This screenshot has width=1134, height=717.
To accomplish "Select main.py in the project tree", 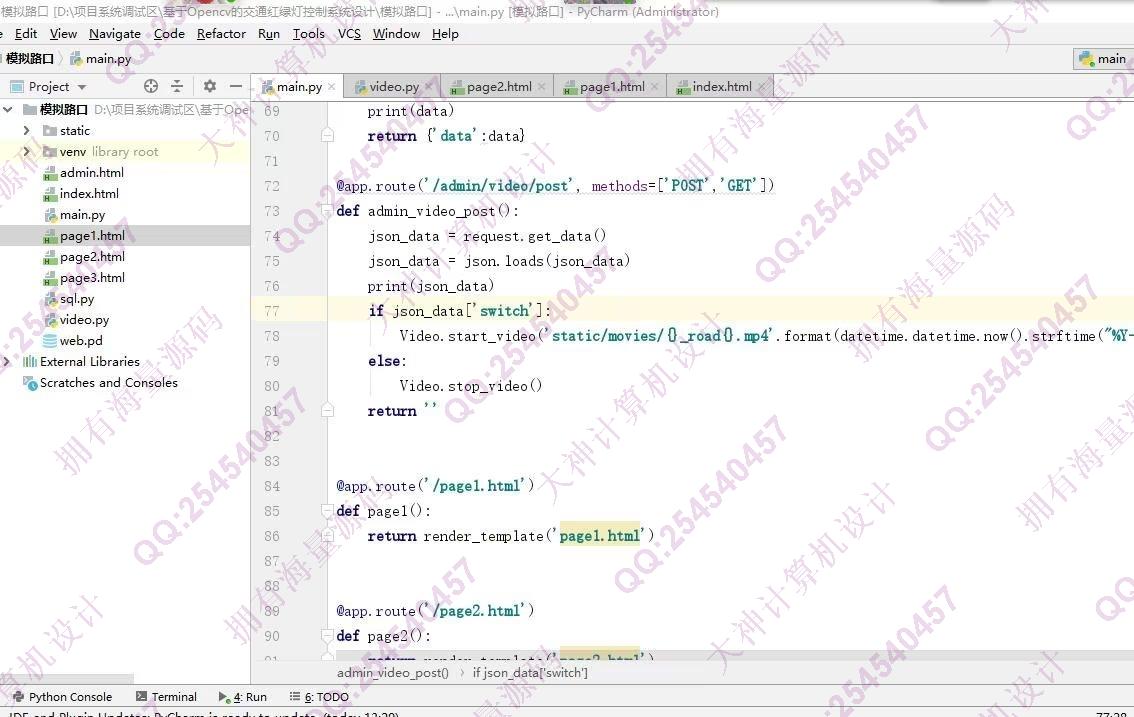I will (82, 214).
